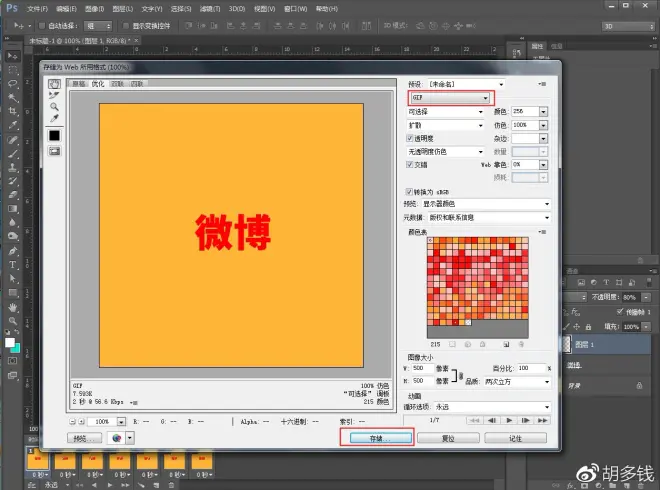Click the W 500 width input field

click(422, 368)
